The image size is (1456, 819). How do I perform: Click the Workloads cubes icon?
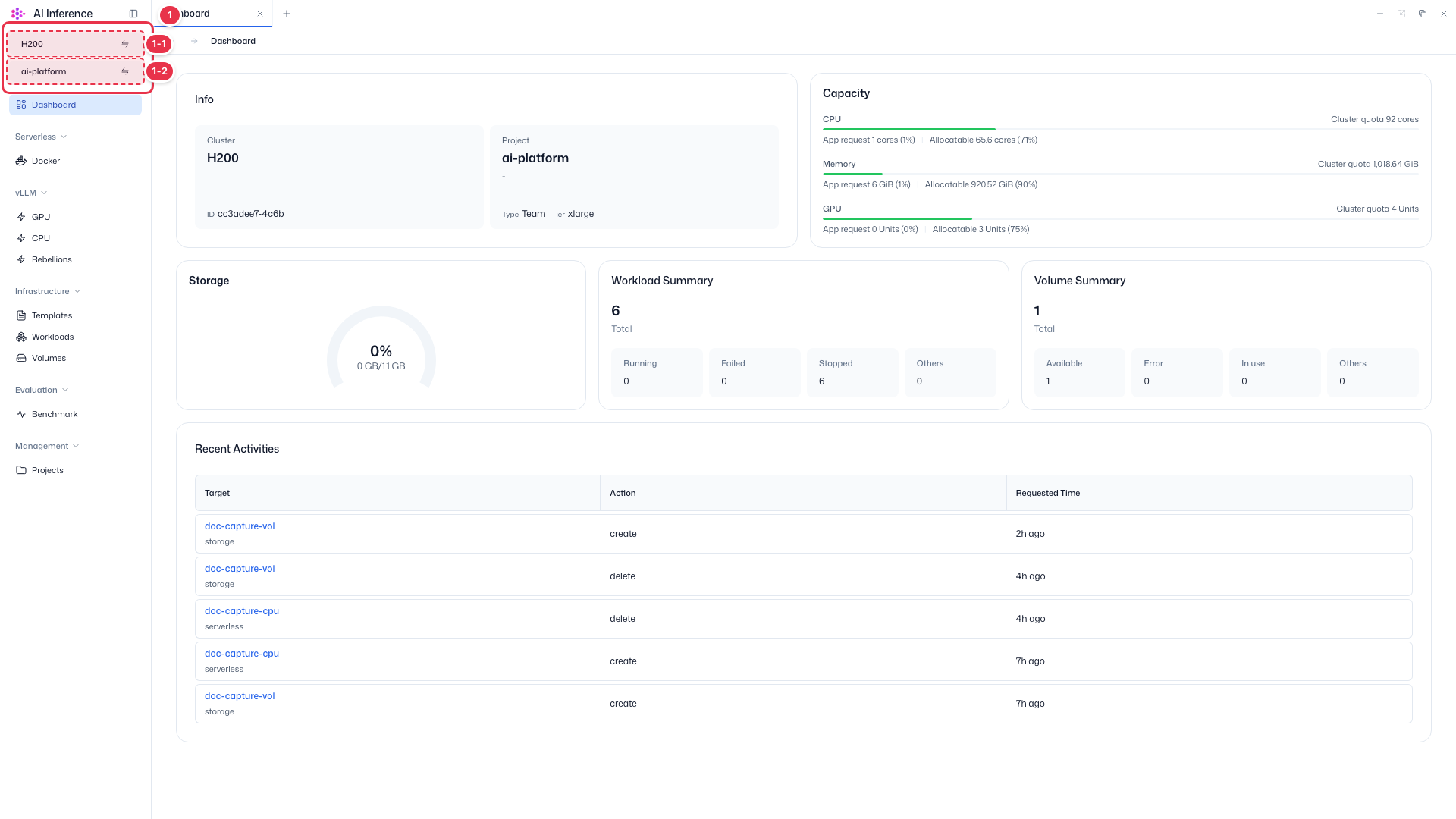click(x=21, y=337)
